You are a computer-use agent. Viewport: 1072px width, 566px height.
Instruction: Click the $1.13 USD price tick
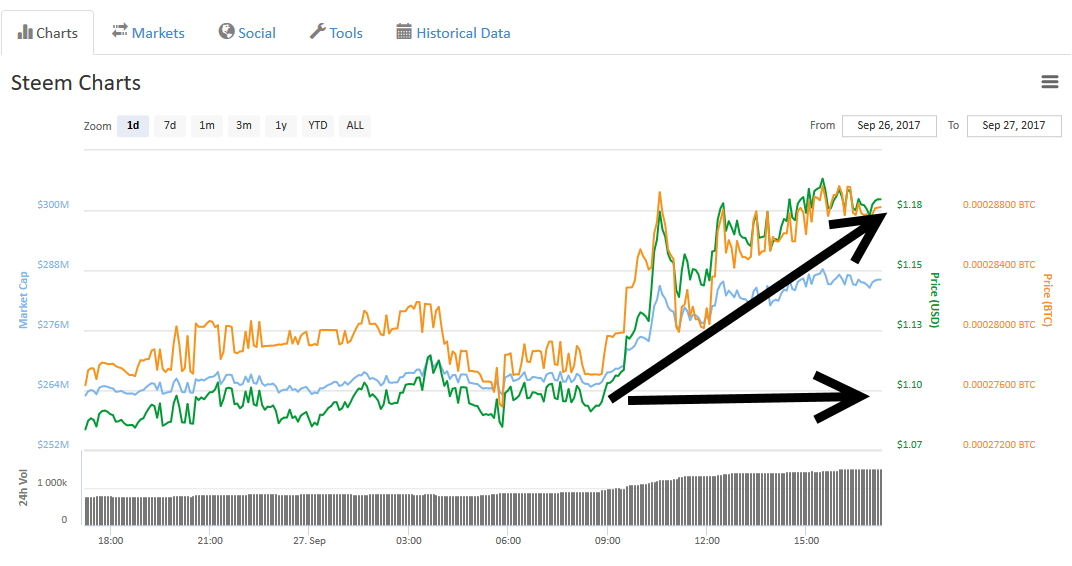[909, 325]
